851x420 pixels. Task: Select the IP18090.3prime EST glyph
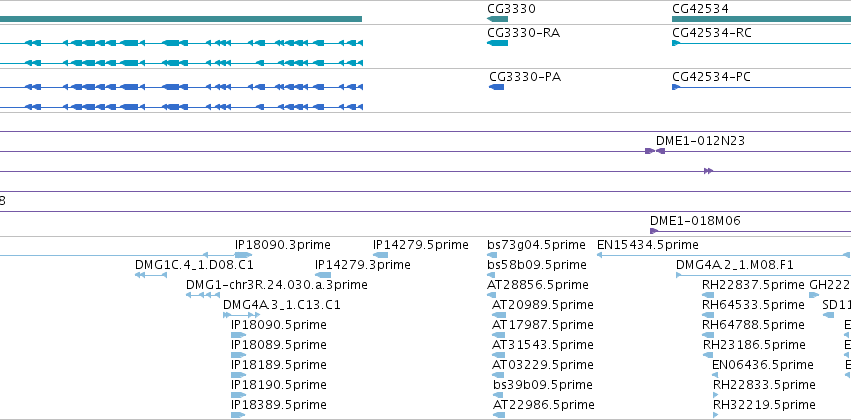click(x=244, y=255)
